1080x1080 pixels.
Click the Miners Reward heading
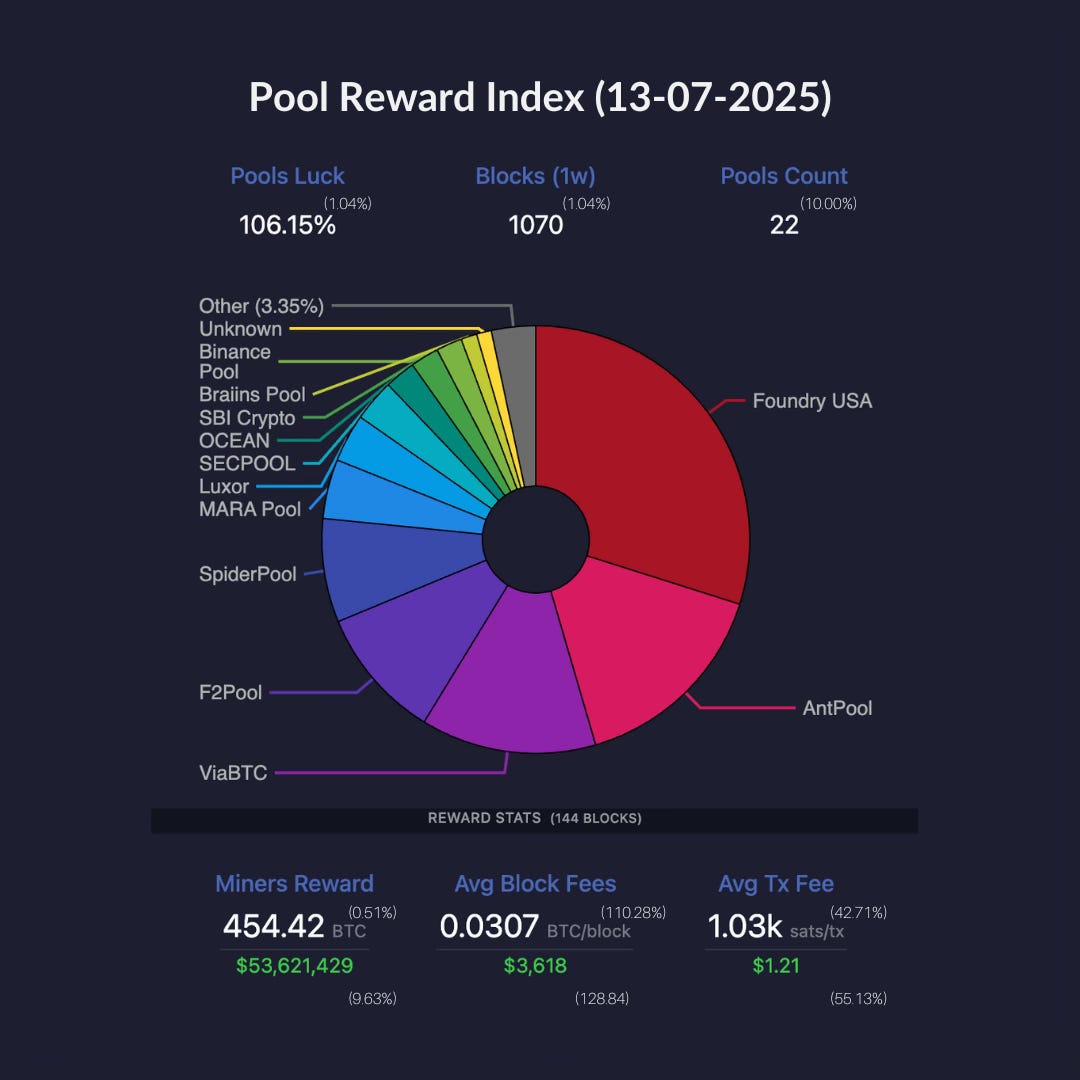294,884
